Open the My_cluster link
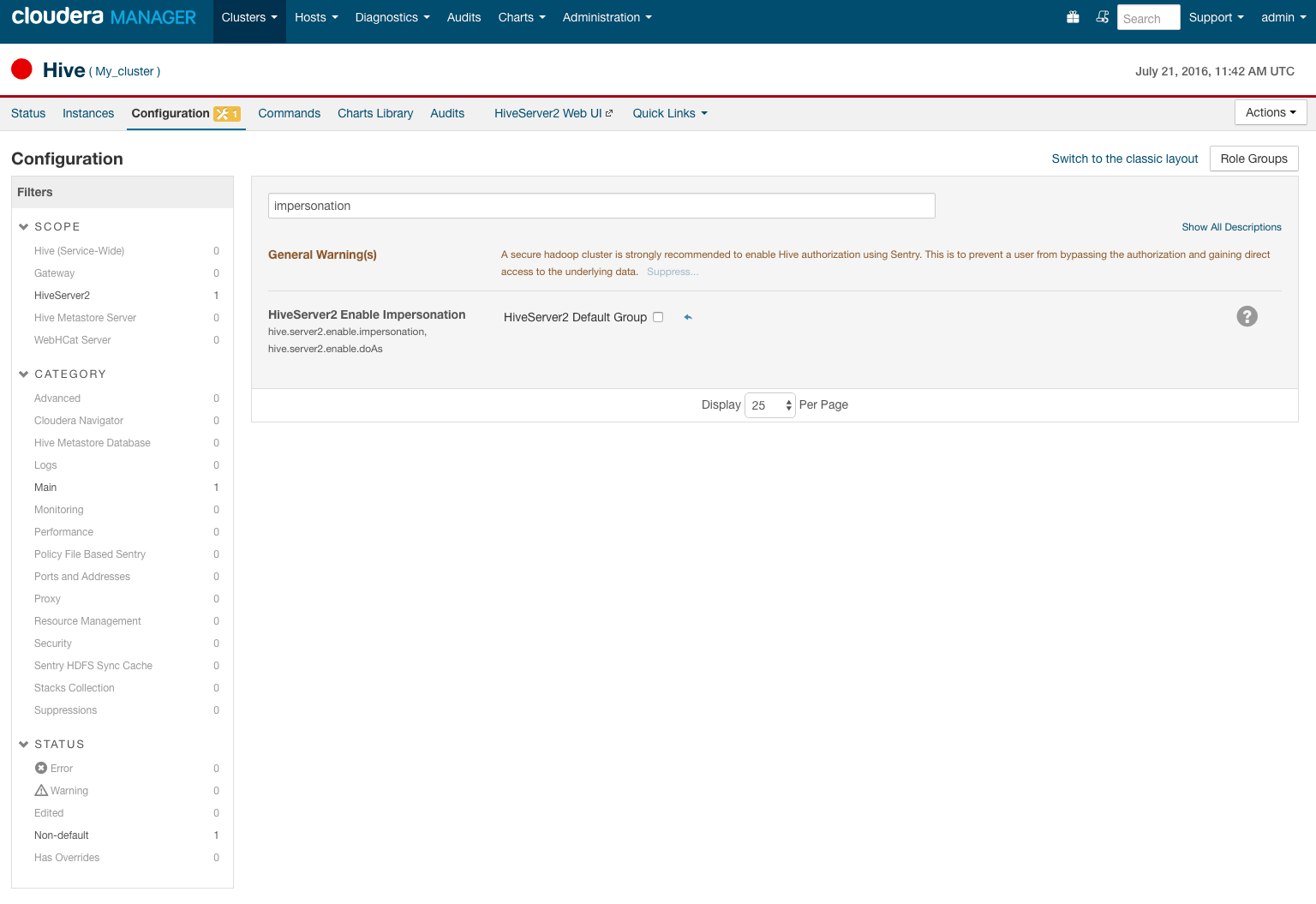 click(124, 71)
